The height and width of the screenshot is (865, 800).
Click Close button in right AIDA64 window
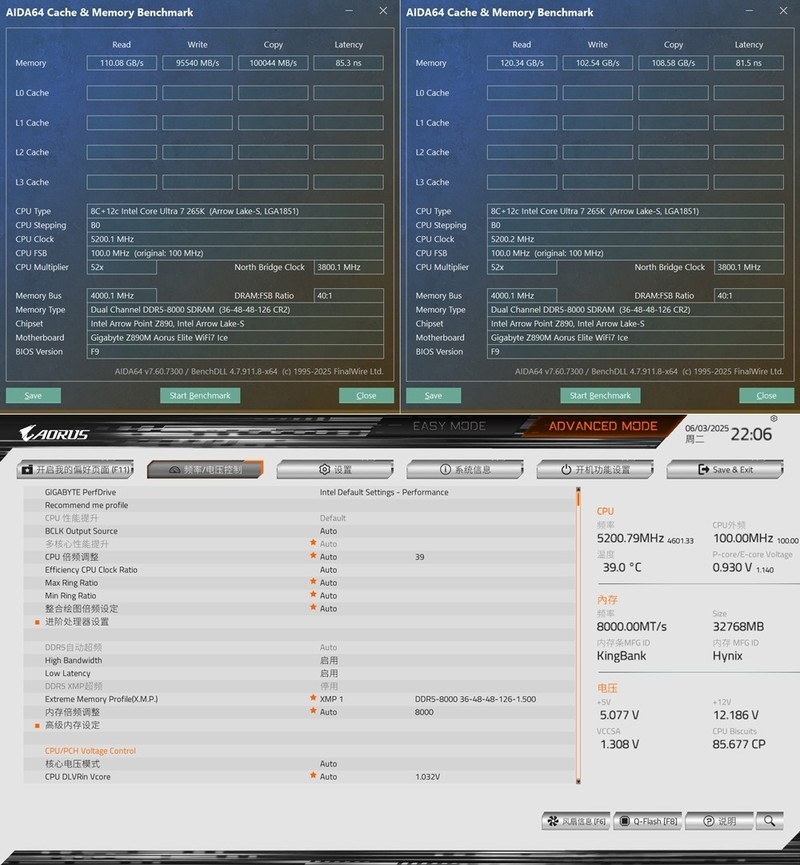[766, 395]
